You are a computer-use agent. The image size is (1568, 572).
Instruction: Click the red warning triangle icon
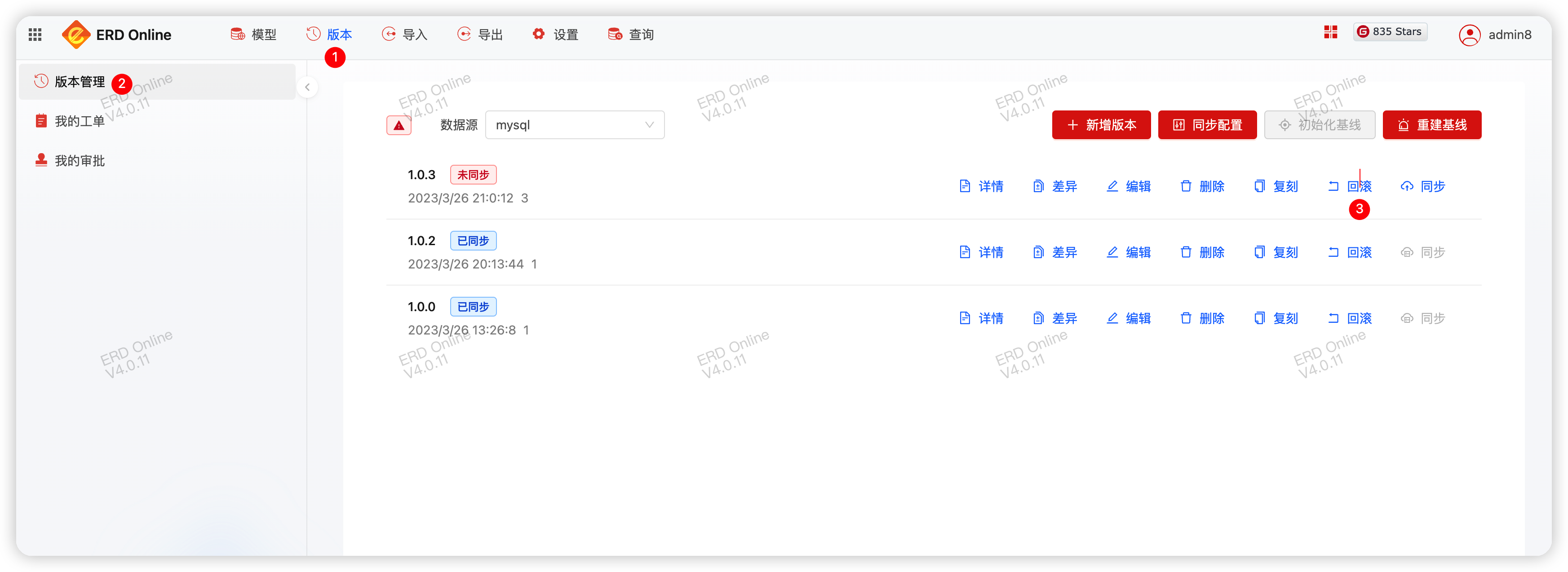[399, 125]
